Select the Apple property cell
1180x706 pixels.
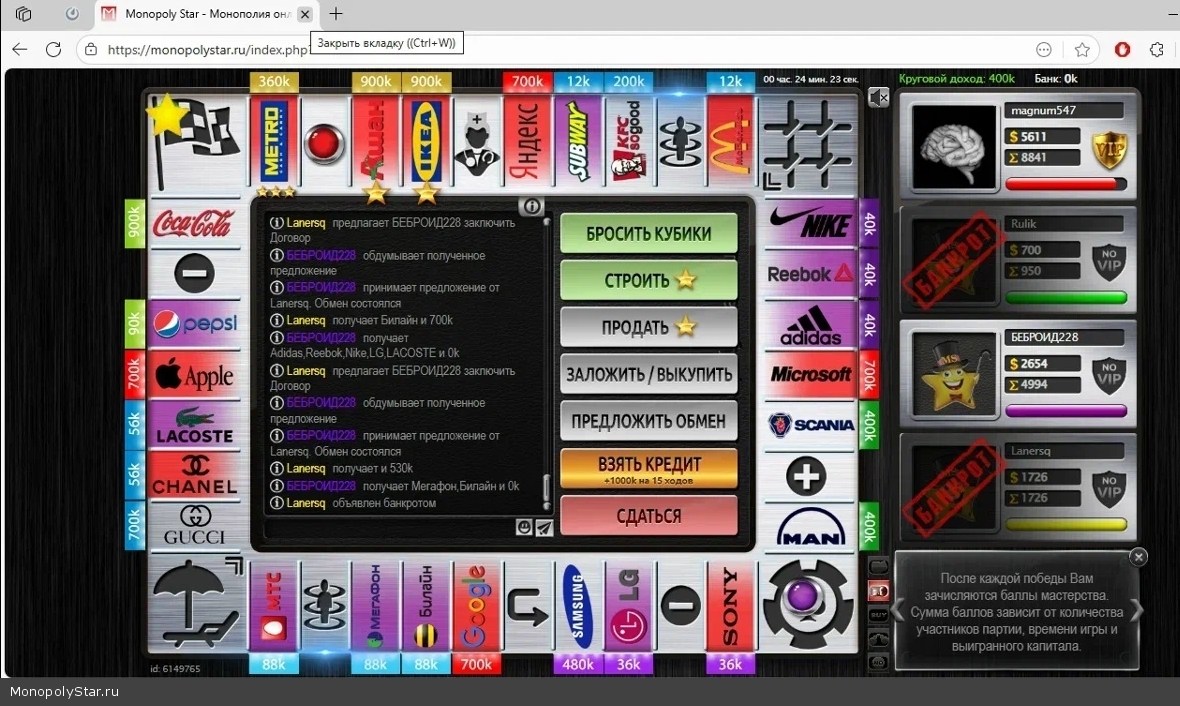pyautogui.click(x=194, y=375)
